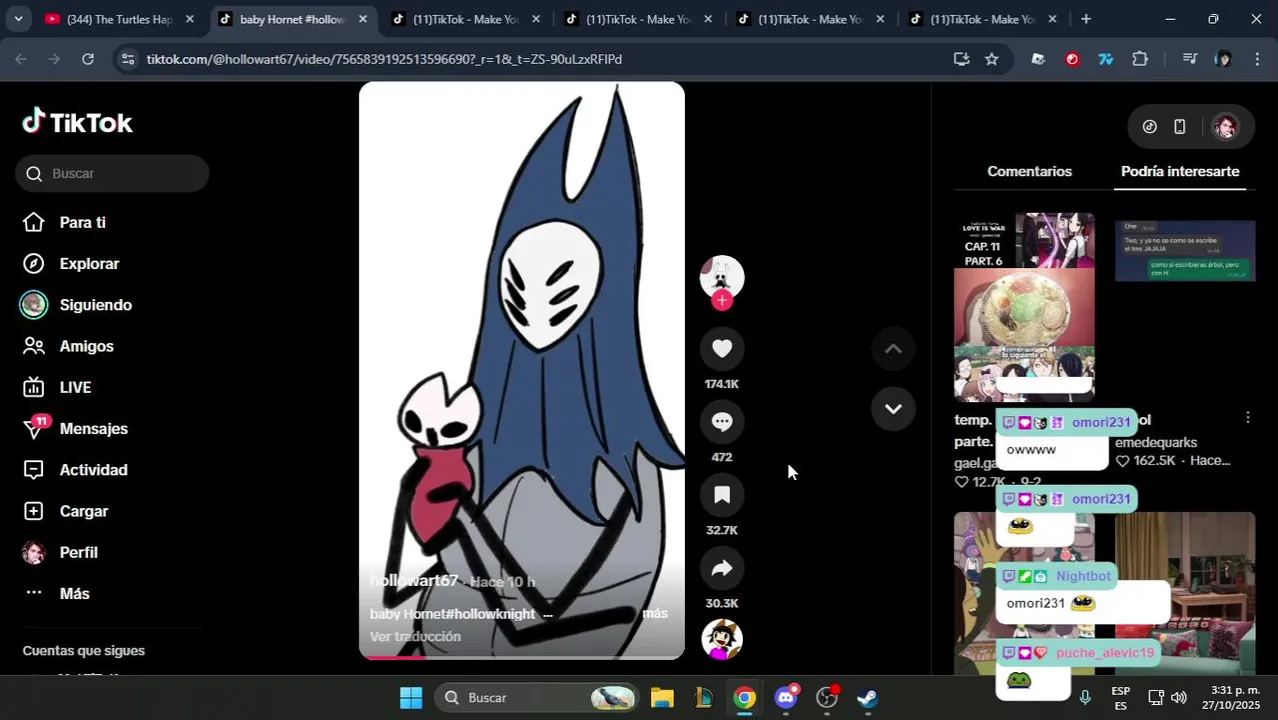Switch to last TikTok Make Your tab
1278x720 pixels.
click(x=983, y=19)
